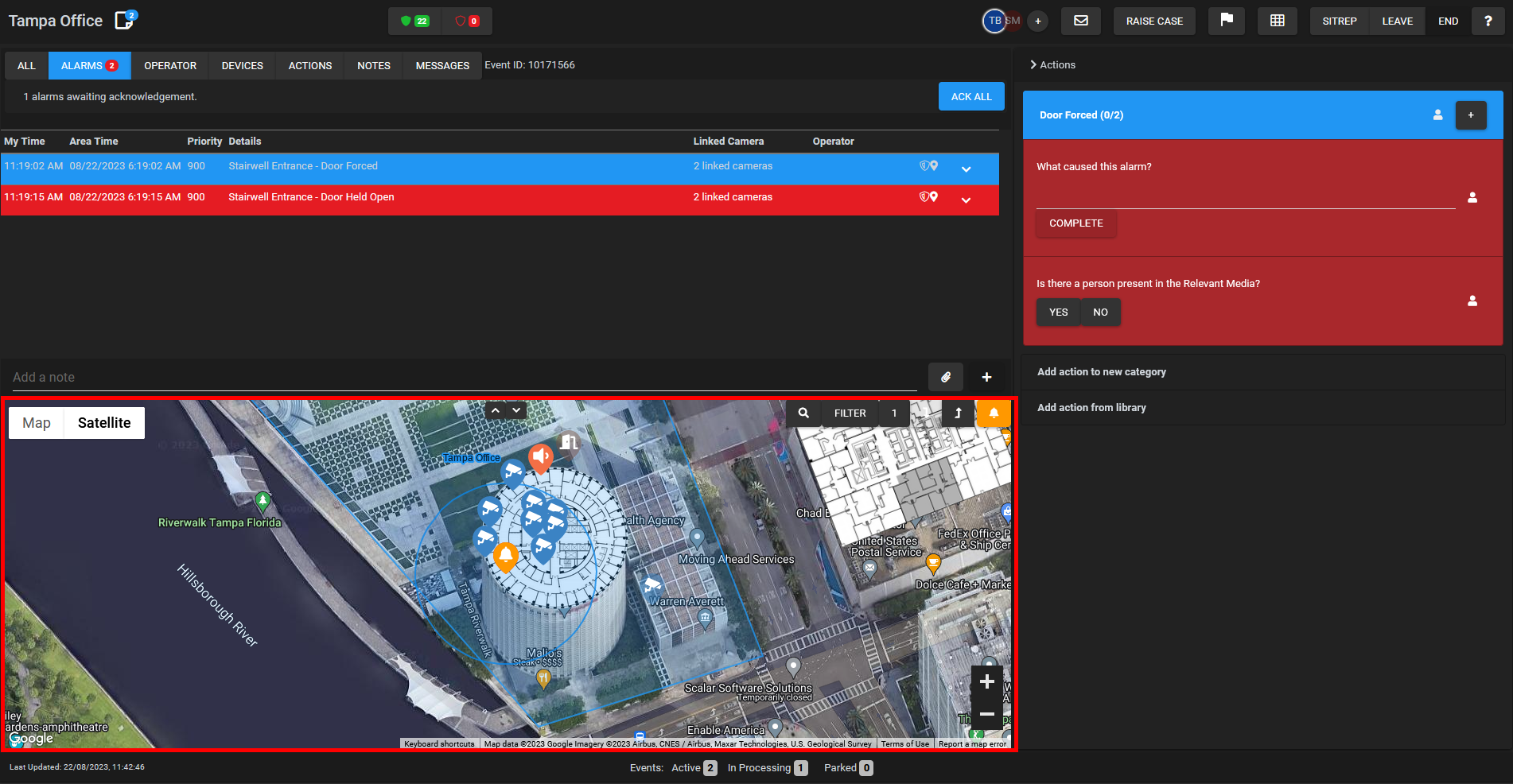
Task: Toggle floor level 1 on the map toolbar
Action: [x=893, y=413]
